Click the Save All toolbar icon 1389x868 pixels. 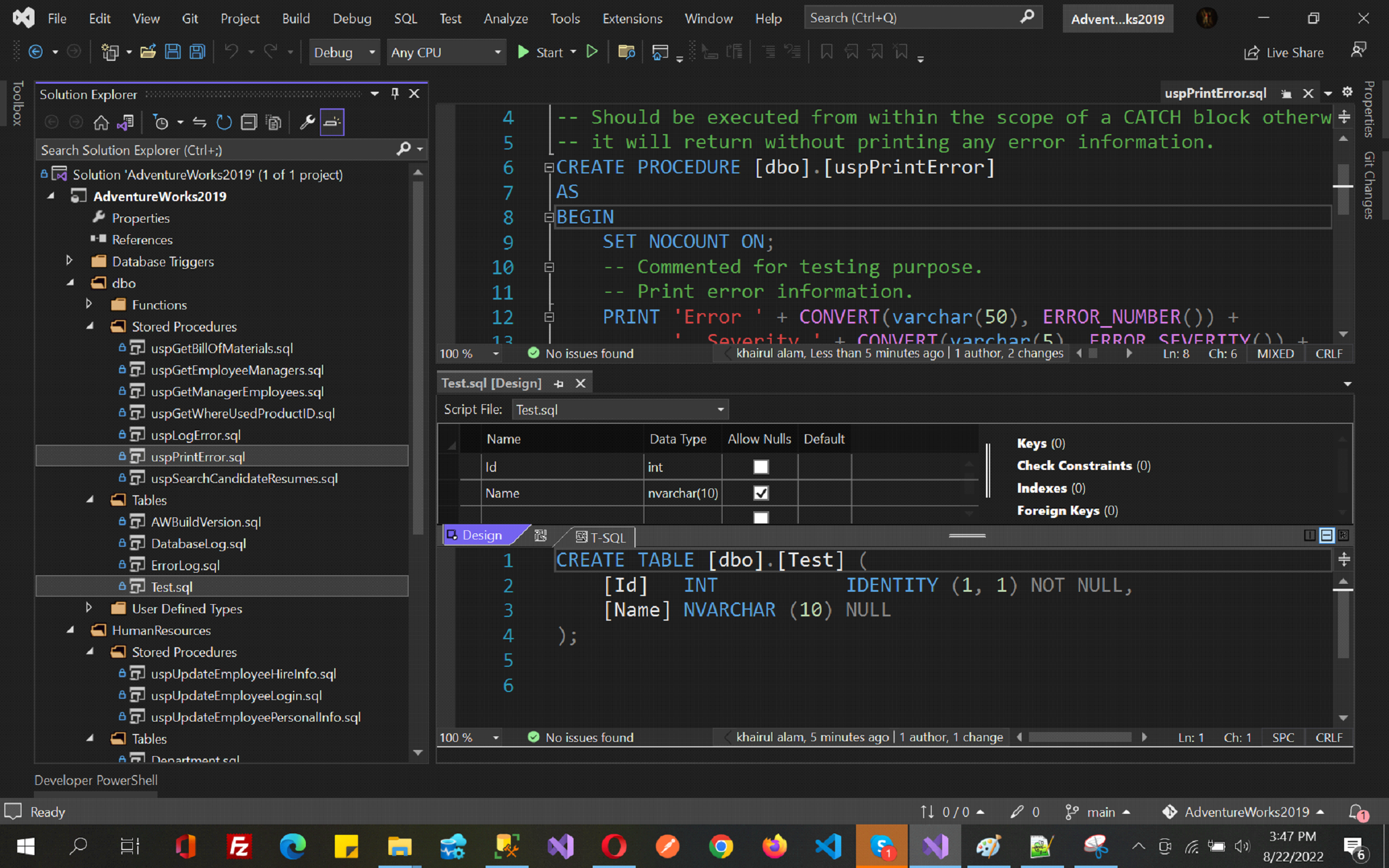point(197,52)
